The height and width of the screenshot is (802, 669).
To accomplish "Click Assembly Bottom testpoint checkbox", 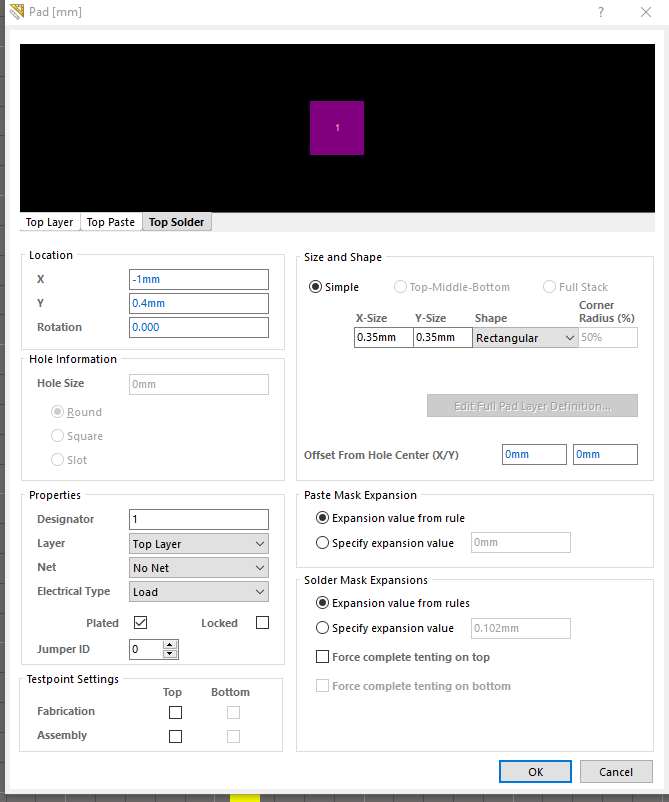I will 233,736.
